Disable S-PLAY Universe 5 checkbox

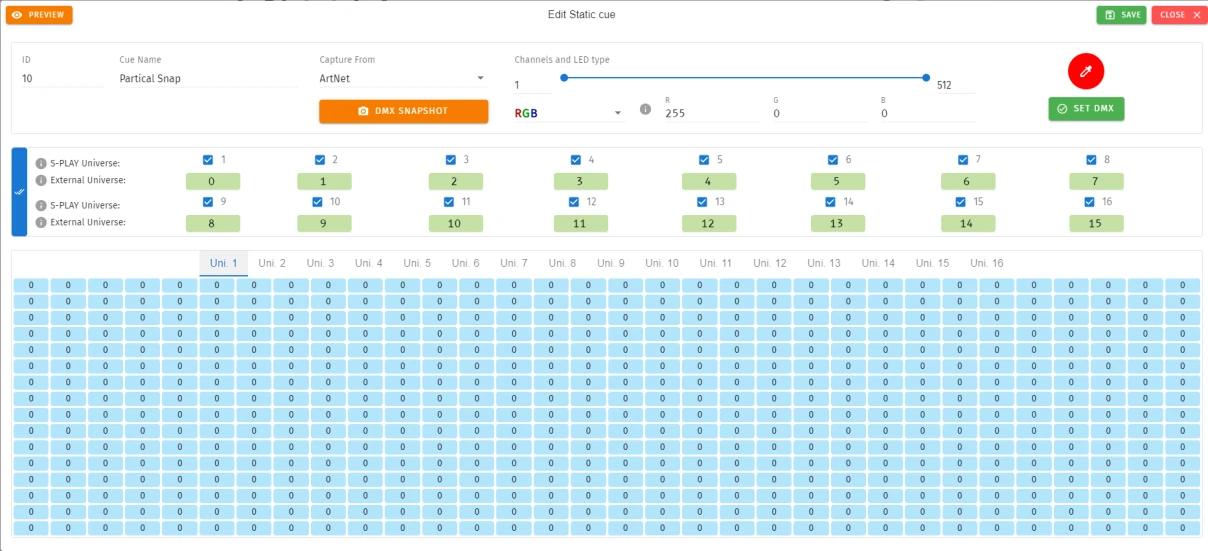[x=704, y=160]
